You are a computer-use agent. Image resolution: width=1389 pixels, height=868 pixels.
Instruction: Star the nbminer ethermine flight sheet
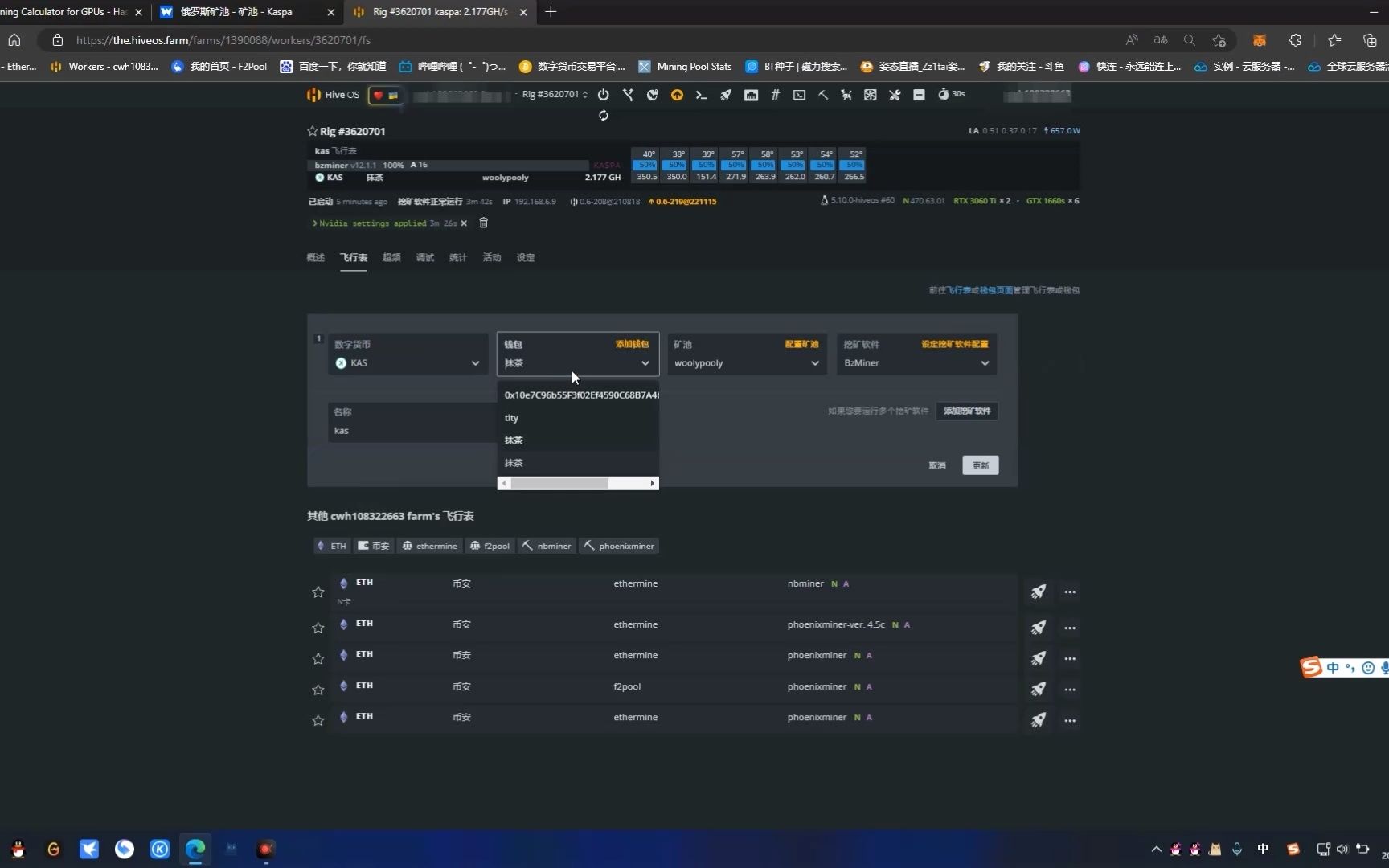tap(318, 592)
